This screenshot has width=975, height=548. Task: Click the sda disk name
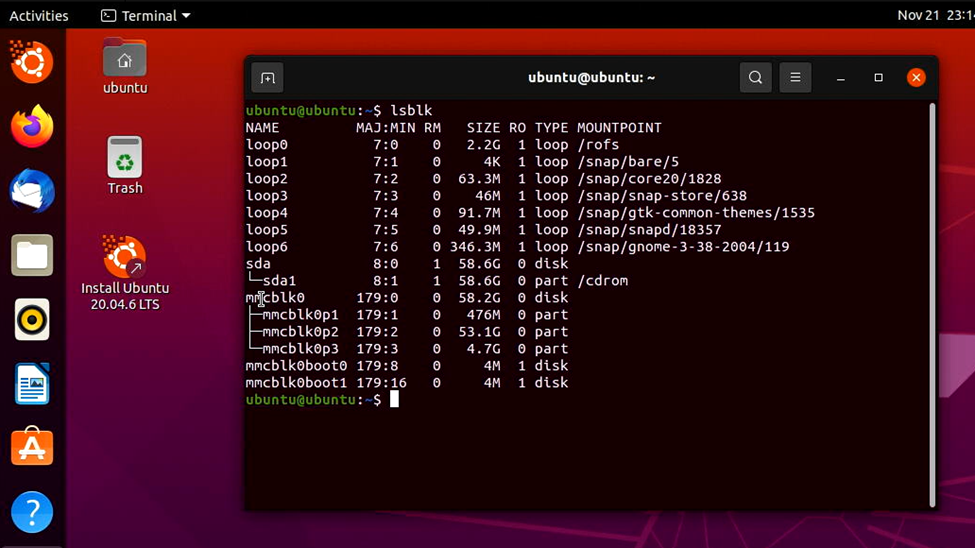[x=258, y=264]
